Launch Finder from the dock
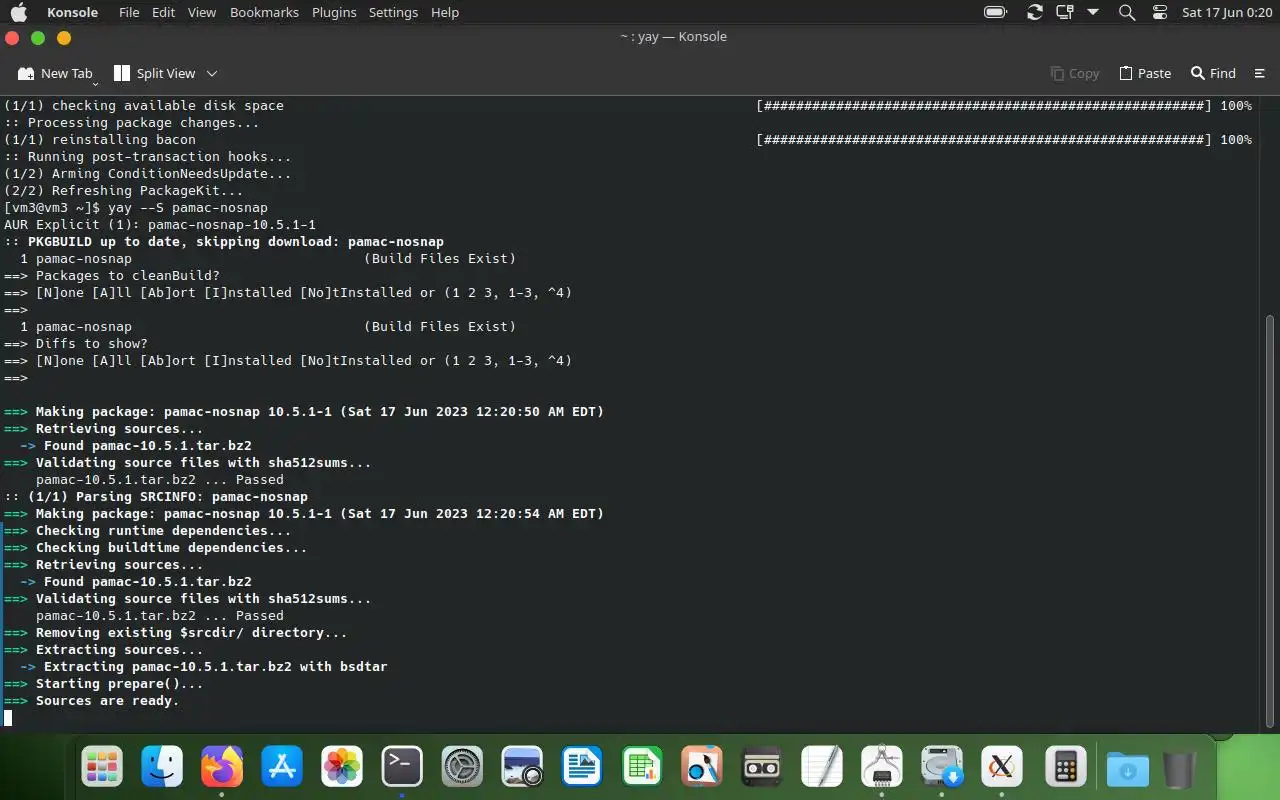1280x800 pixels. coord(162,767)
